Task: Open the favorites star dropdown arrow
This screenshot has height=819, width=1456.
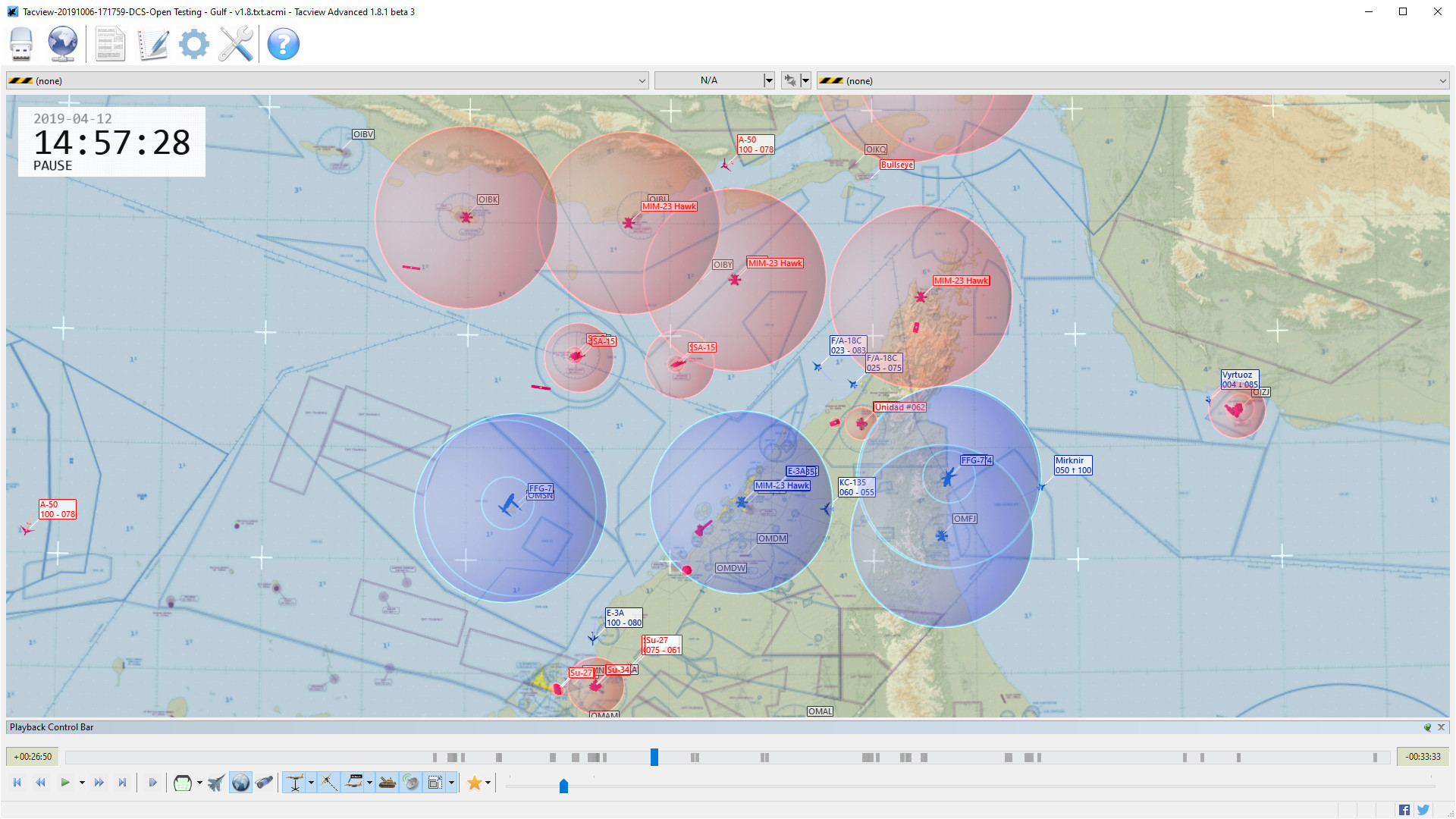Action: (x=488, y=783)
